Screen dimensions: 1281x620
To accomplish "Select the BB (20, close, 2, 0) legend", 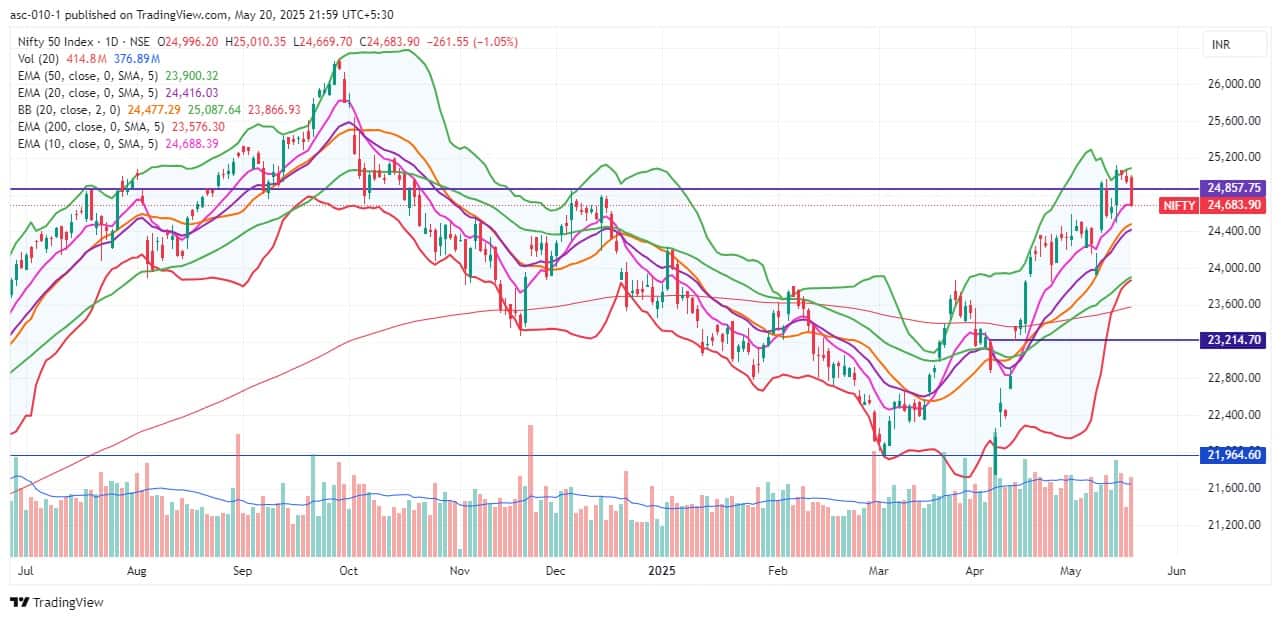I will coord(71,110).
